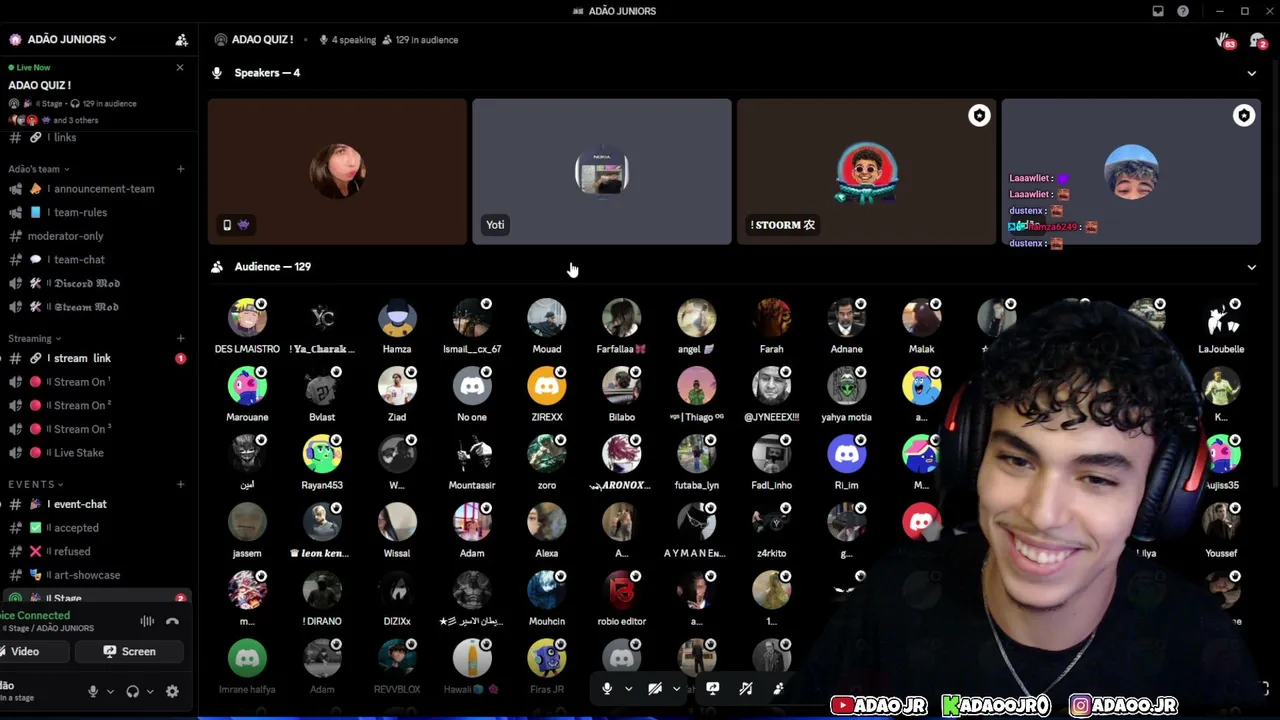The width and height of the screenshot is (1280, 720).
Task: Join the Discord Mod voice channel
Action: click(x=97, y=283)
